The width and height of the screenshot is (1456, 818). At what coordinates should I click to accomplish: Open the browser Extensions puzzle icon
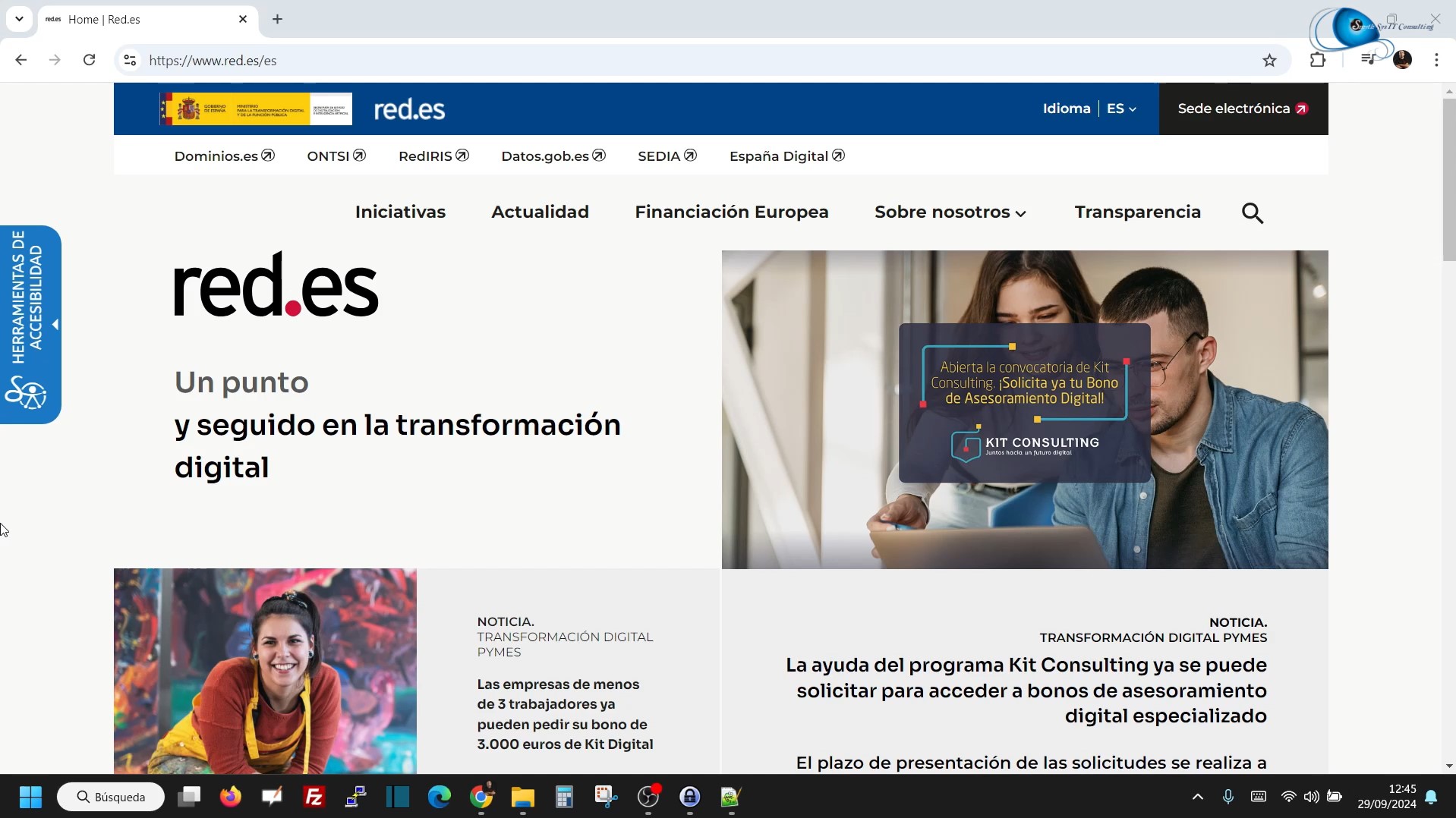tap(1318, 60)
